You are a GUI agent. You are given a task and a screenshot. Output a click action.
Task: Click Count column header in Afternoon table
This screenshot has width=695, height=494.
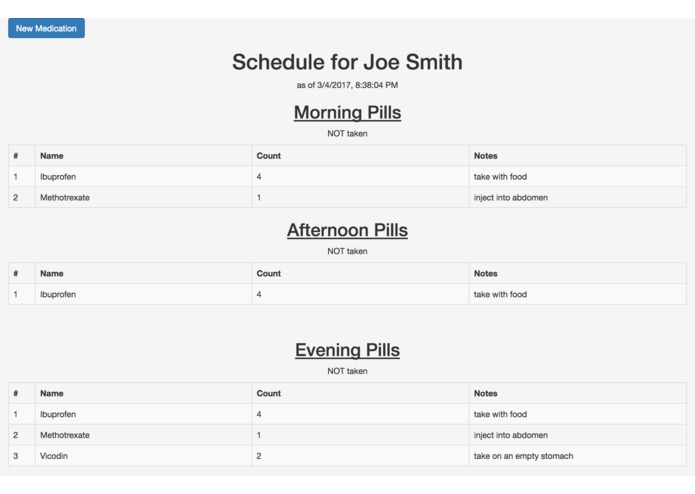(x=269, y=273)
